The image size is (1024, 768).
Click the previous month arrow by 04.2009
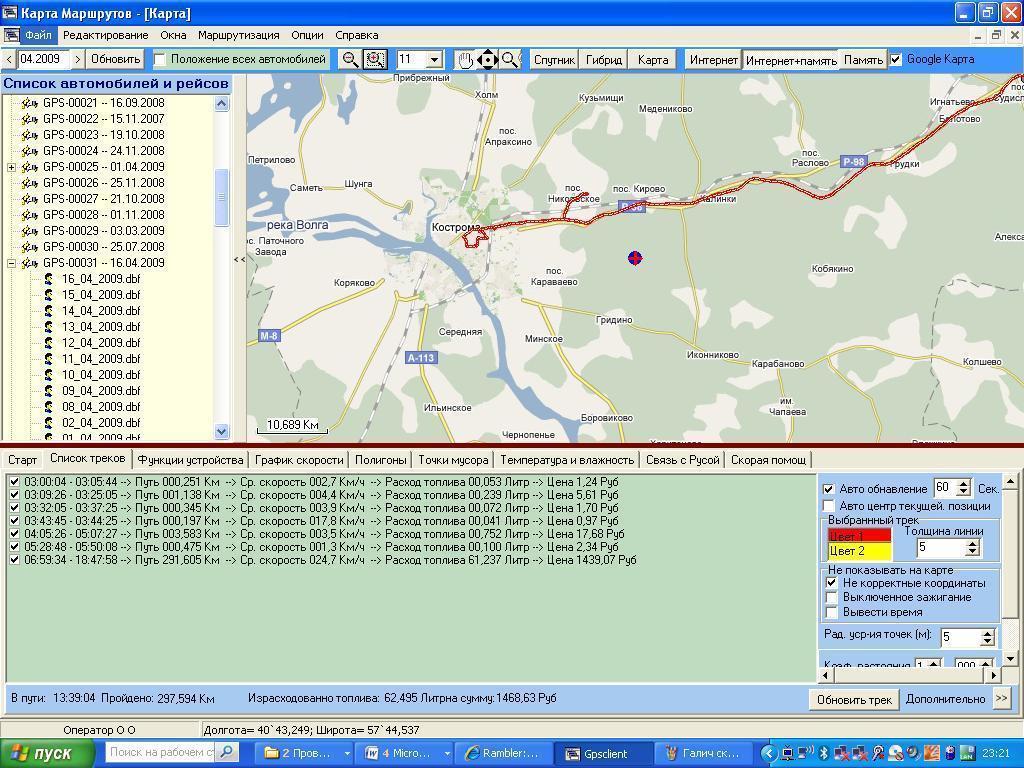click(x=8, y=59)
